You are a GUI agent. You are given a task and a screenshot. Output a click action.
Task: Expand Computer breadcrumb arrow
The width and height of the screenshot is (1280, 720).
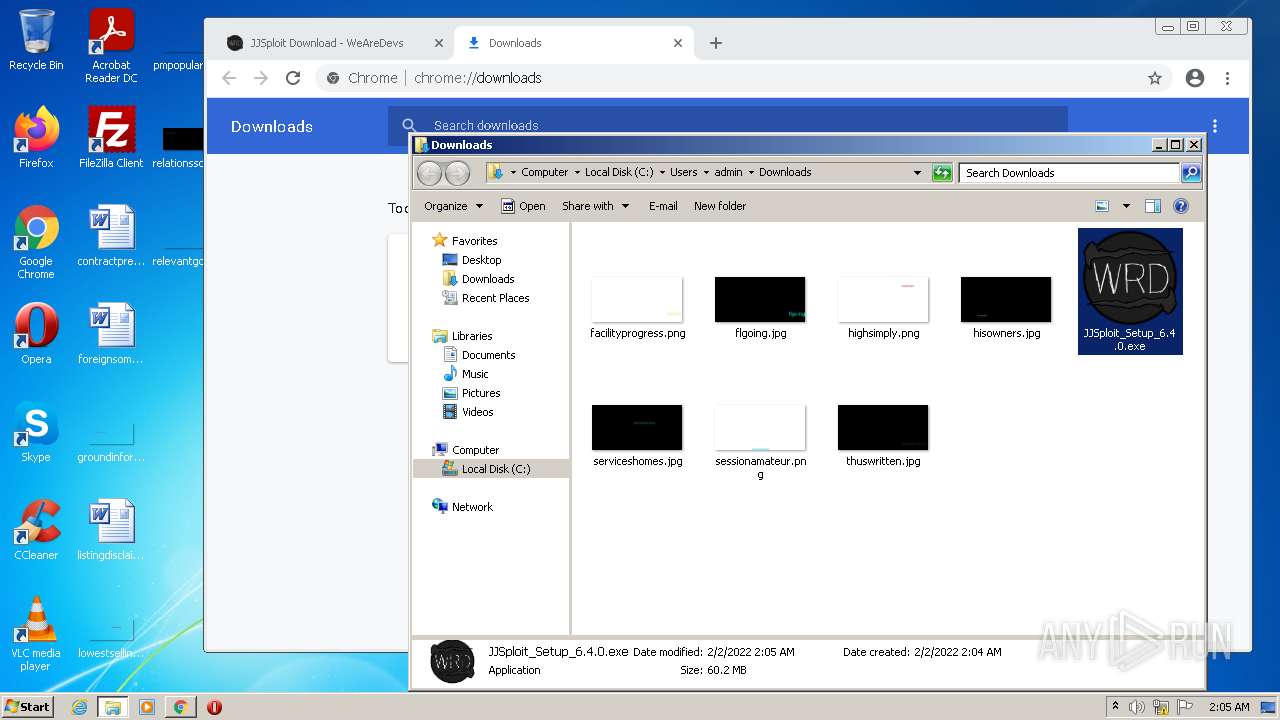(577, 172)
